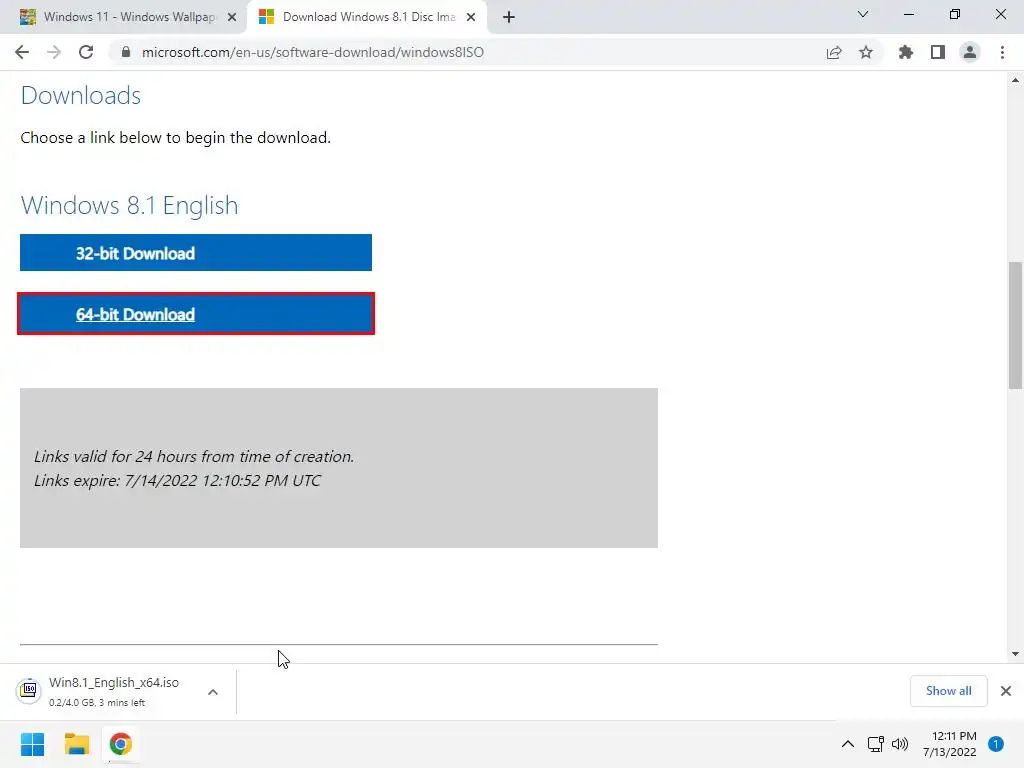This screenshot has height=768, width=1024.
Task: Open the Windows Start menu
Action: pos(32,744)
